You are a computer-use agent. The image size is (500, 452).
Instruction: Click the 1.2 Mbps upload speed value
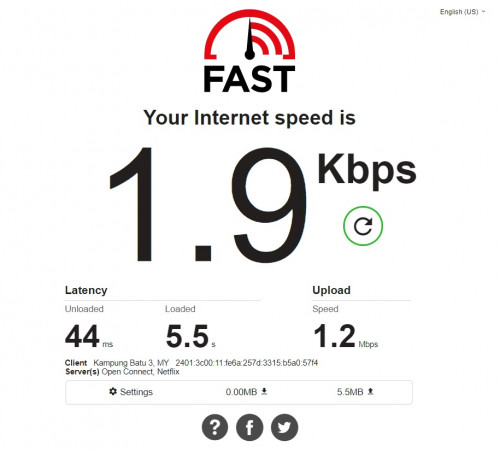tap(346, 336)
